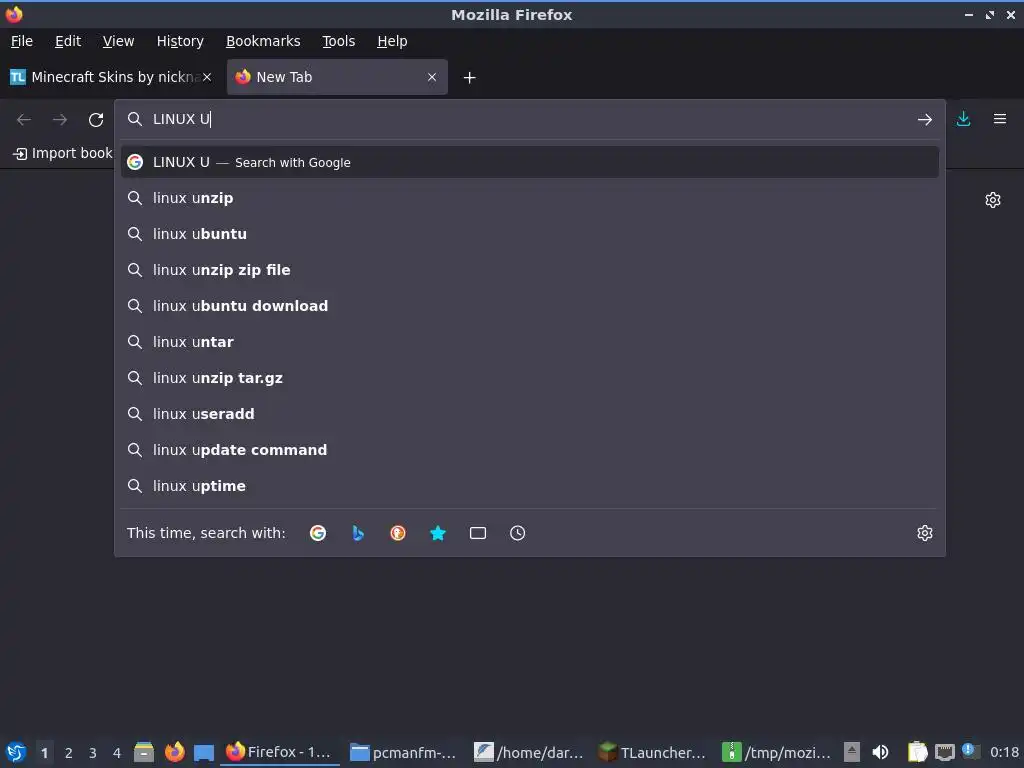Activate the /tmp/mozi... taskbar entry
Image resolution: width=1024 pixels, height=768 pixels.
[x=777, y=752]
